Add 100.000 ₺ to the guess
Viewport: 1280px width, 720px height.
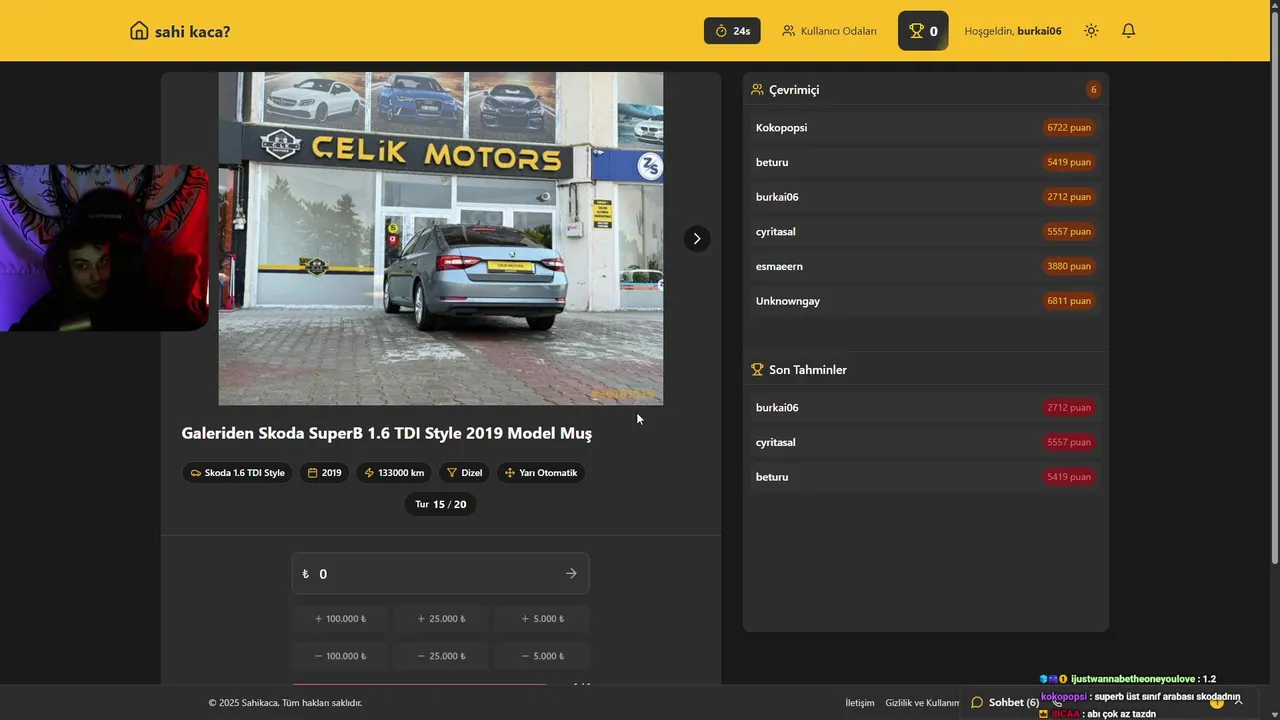coord(340,619)
